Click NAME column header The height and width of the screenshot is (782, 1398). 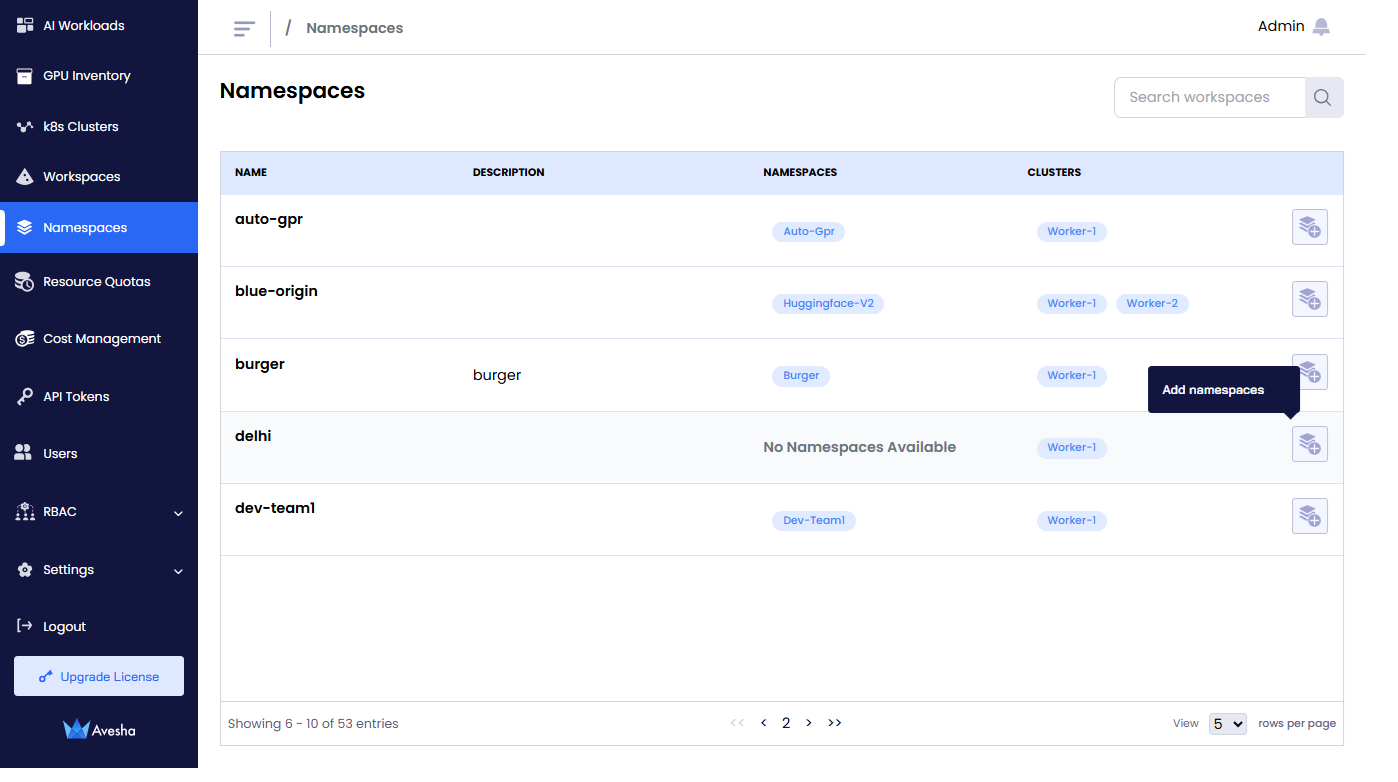pos(251,173)
